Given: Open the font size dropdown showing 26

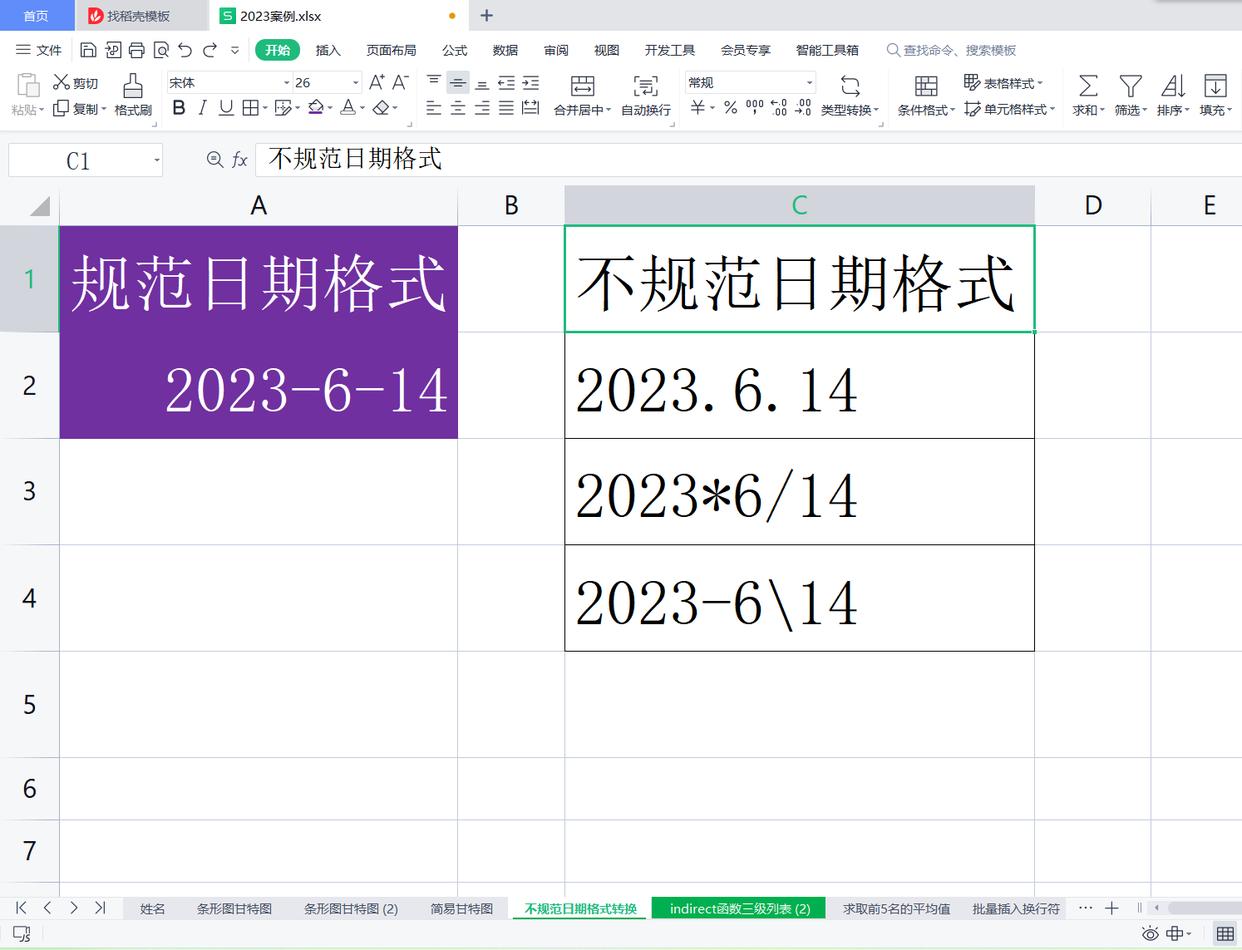Looking at the screenshot, I should coord(355,83).
